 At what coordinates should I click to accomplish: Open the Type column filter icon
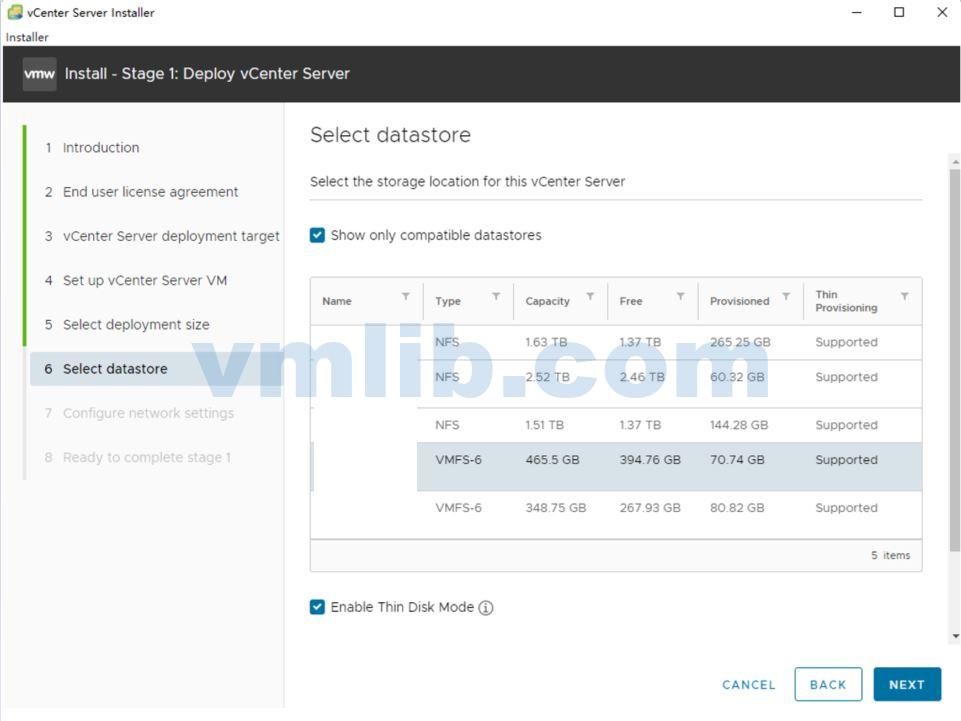(496, 297)
